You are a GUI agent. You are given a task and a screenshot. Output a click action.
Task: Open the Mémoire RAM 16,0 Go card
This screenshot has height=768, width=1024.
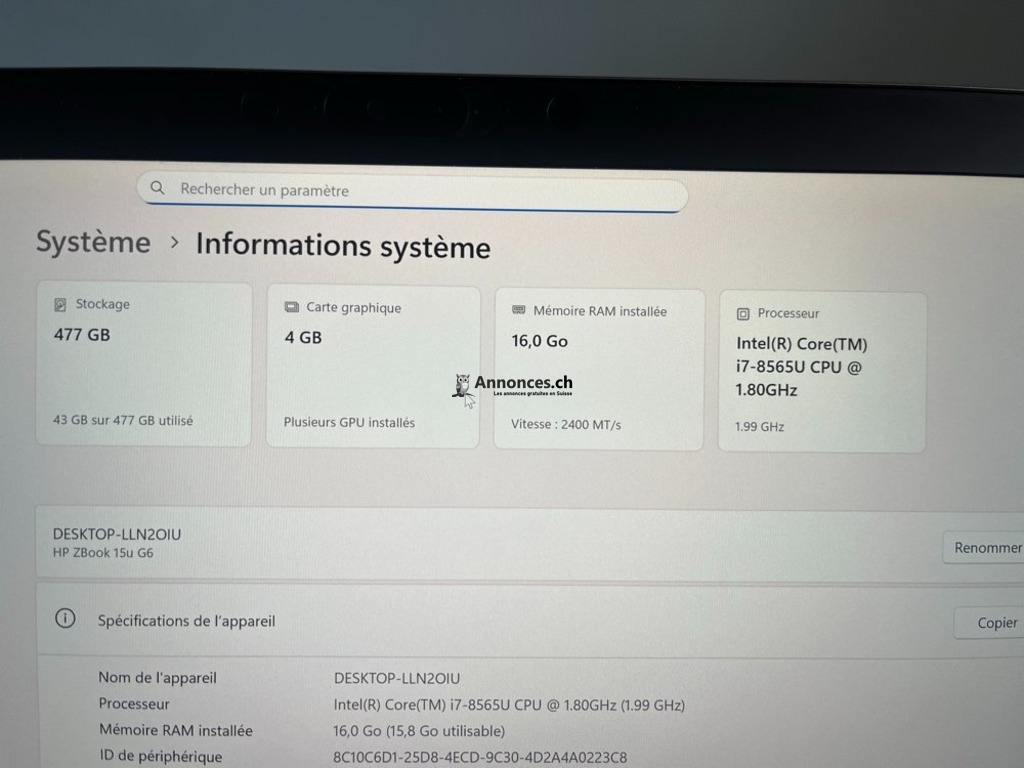(598, 369)
